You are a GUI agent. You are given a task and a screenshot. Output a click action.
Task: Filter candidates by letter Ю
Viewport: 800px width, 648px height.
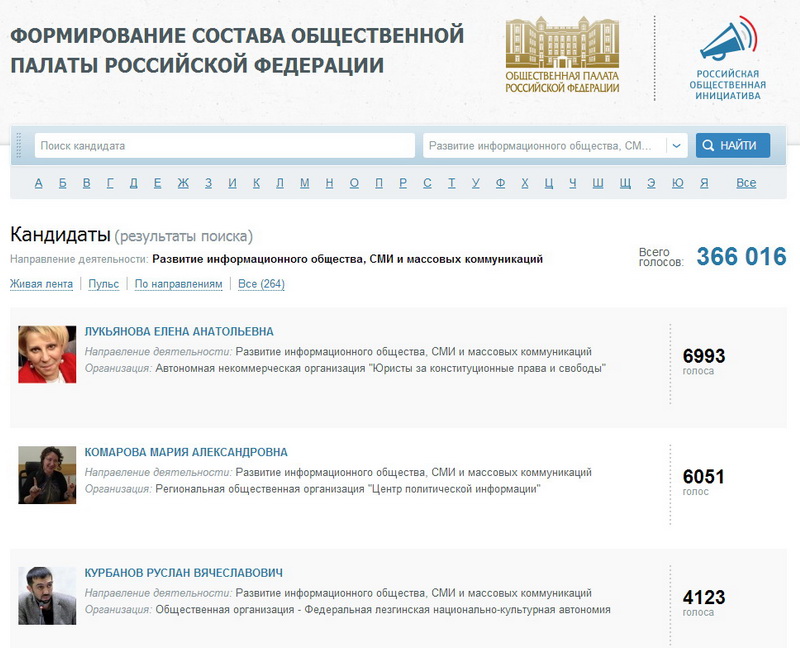pyautogui.click(x=678, y=183)
